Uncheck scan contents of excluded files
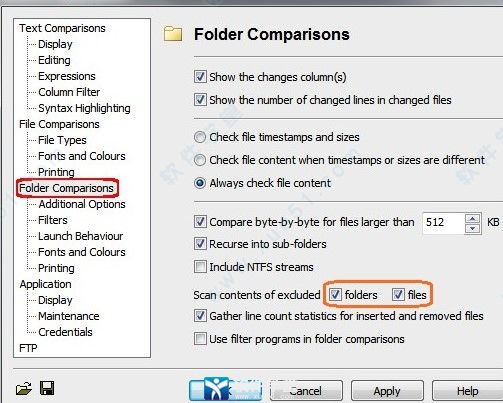 398,295
